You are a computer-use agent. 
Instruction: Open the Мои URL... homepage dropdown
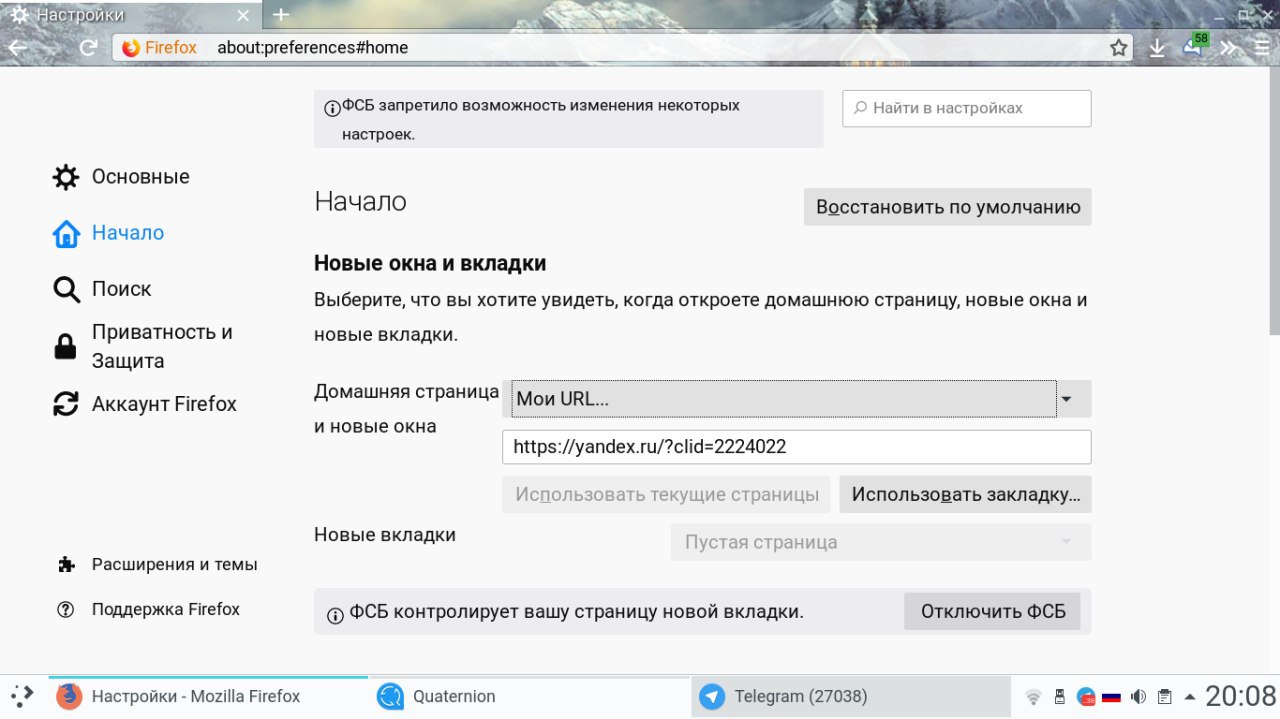pyautogui.click(x=797, y=399)
